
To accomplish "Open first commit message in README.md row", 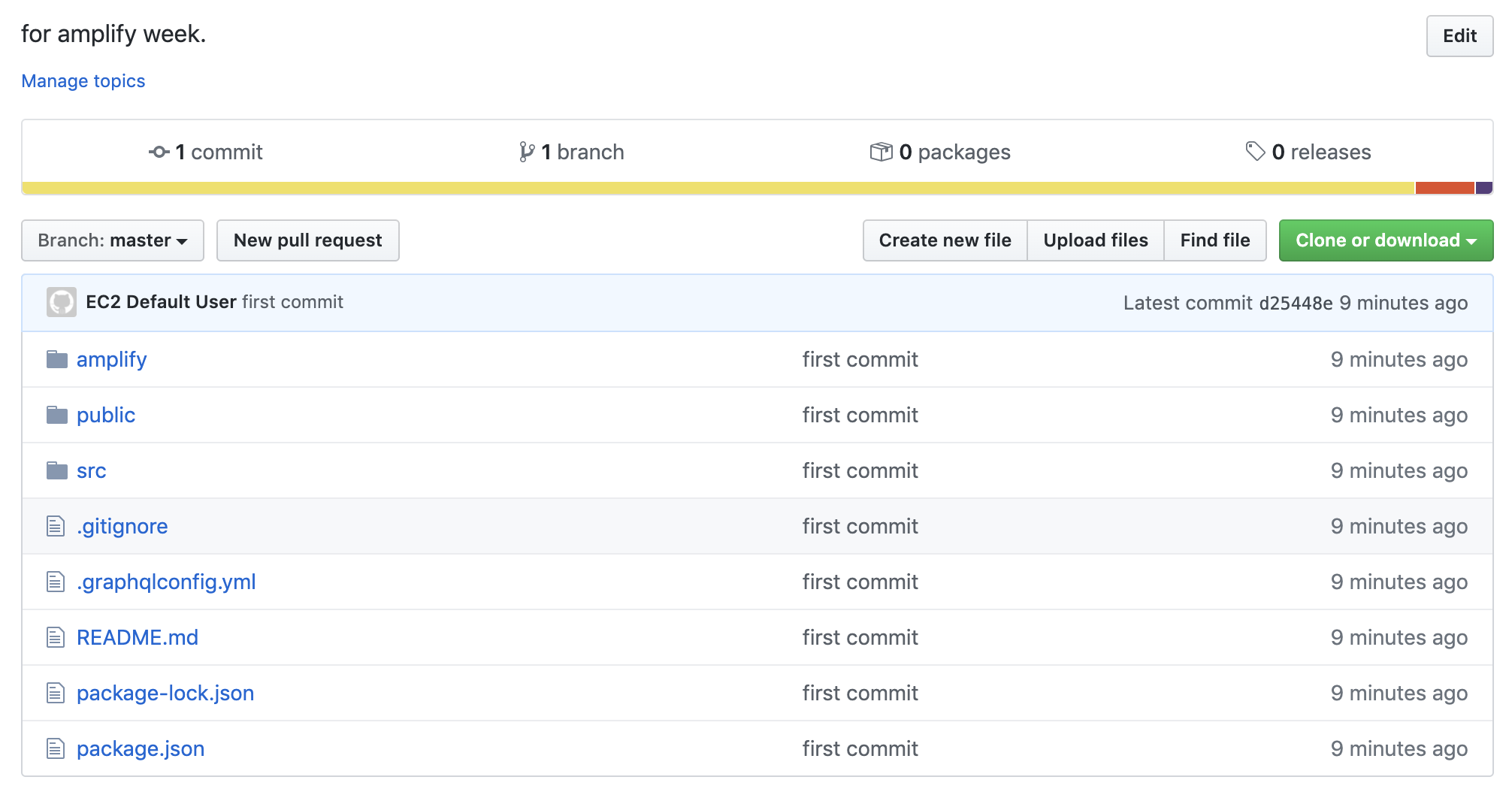I will coord(860,637).
